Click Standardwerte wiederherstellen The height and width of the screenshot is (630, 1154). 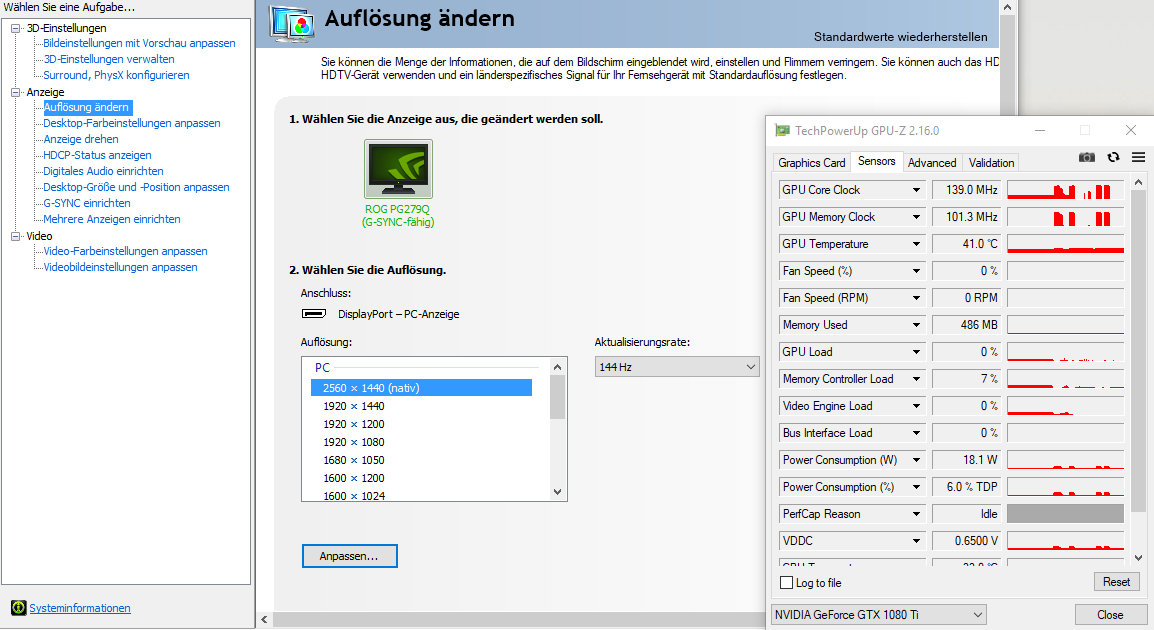tap(901, 37)
